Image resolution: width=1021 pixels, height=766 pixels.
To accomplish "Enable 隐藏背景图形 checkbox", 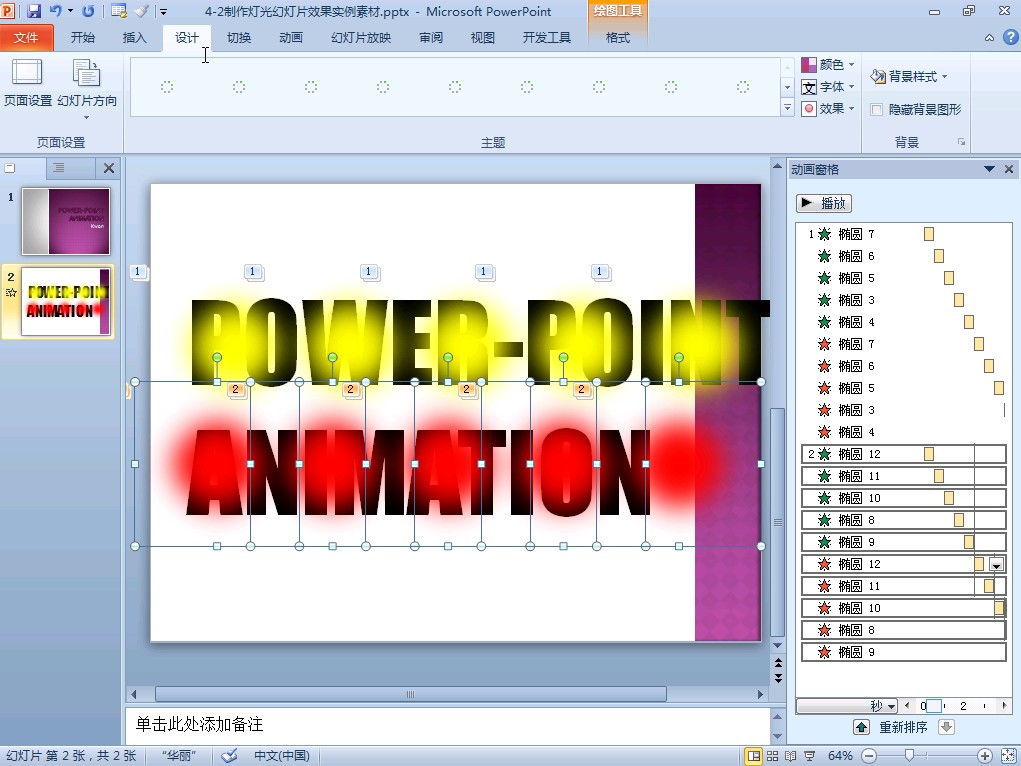I will (877, 110).
